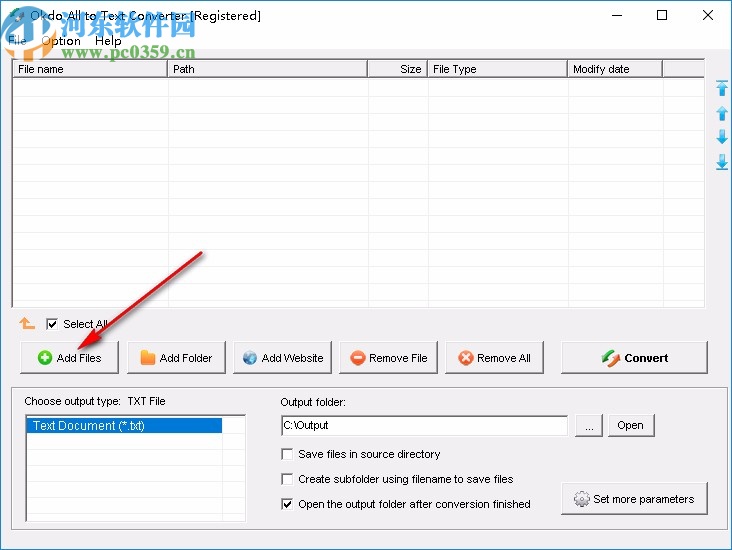This screenshot has width=732, height=550.
Task: Click the Output folder path field
Action: coord(424,425)
